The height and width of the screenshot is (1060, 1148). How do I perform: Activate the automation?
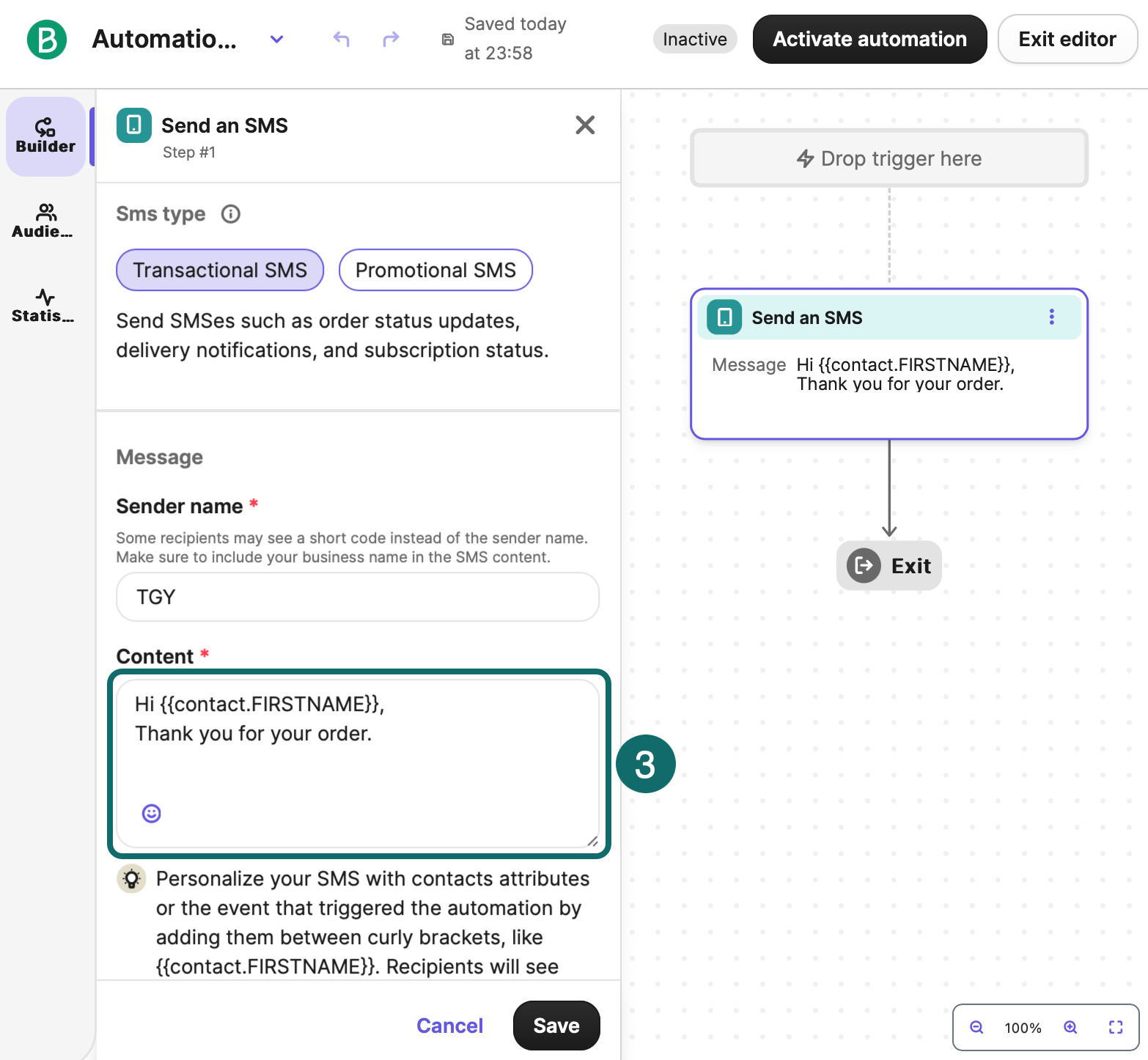pyautogui.click(x=870, y=39)
